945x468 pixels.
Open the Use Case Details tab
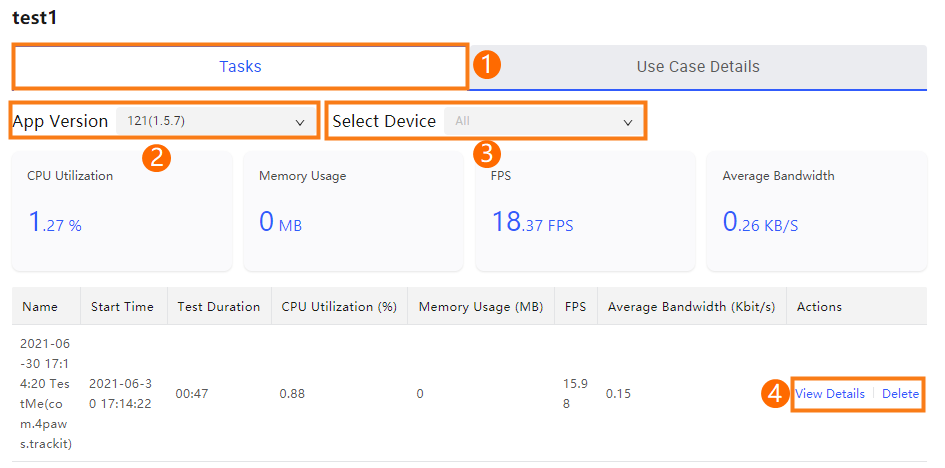(x=698, y=66)
